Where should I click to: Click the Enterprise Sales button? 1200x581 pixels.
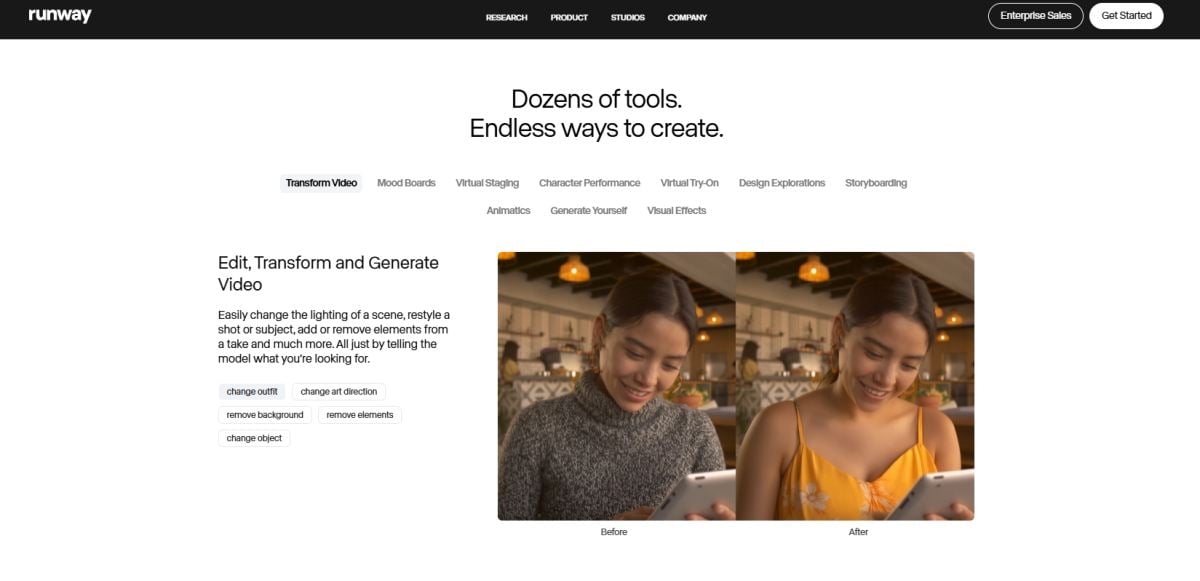(1035, 16)
